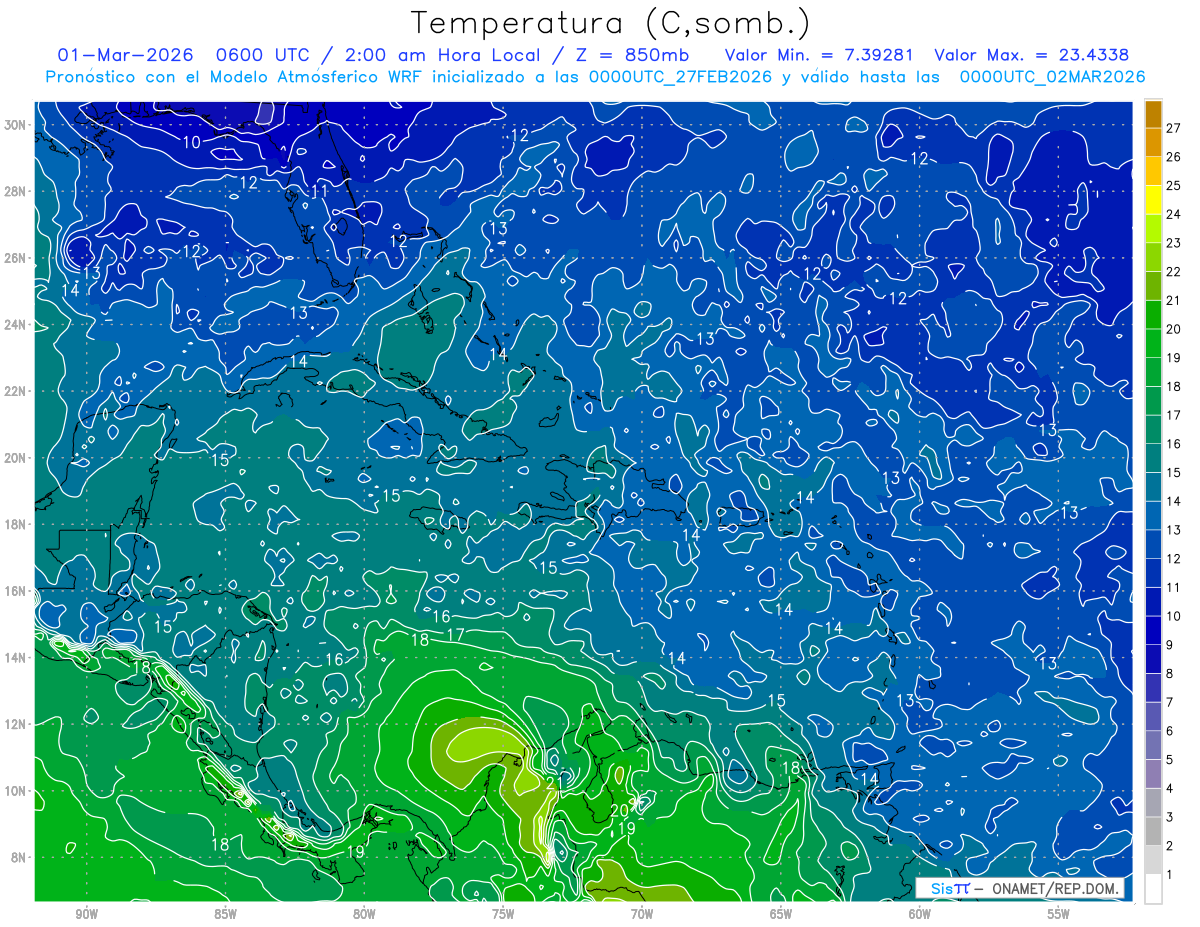The image size is (1200, 927).
Task: Click the "10N" latitude axis label
Action: [x=15, y=791]
